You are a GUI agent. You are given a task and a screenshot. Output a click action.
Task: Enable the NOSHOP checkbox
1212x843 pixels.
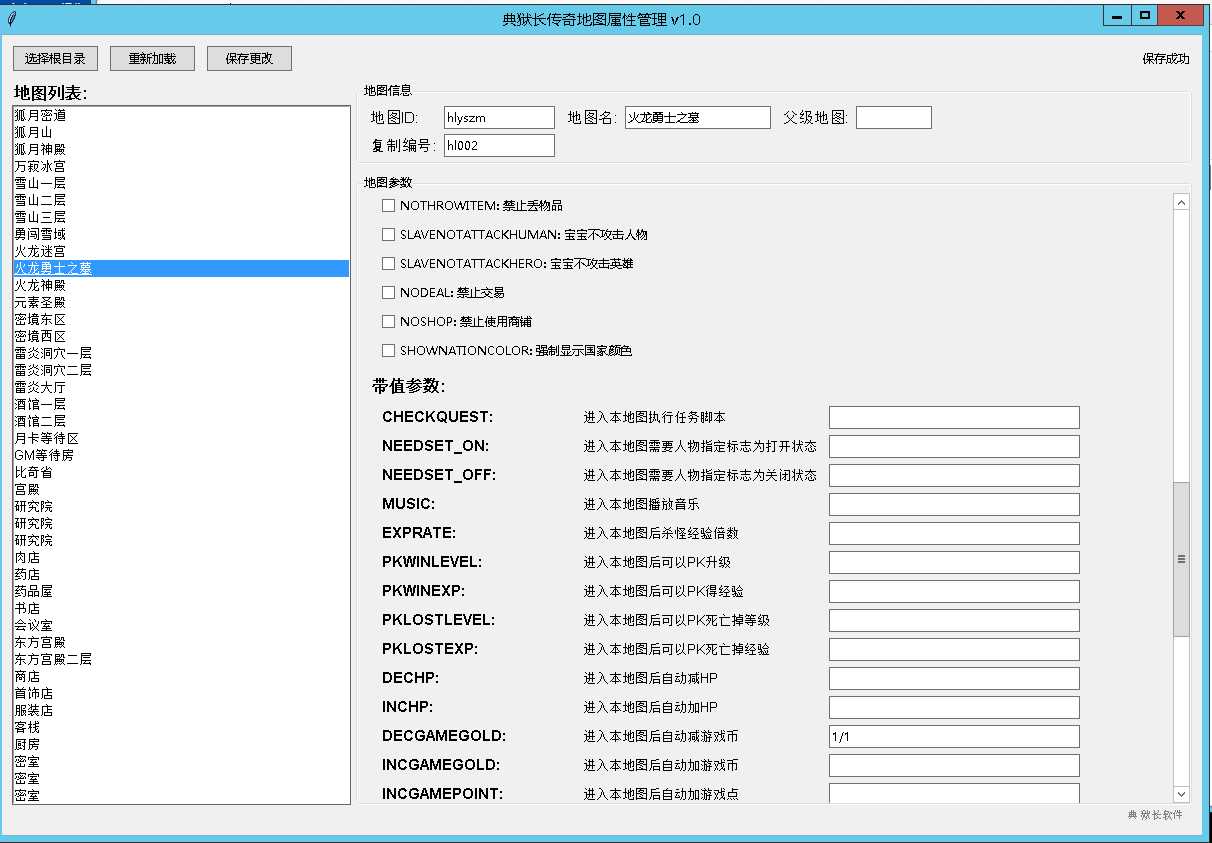coord(388,322)
